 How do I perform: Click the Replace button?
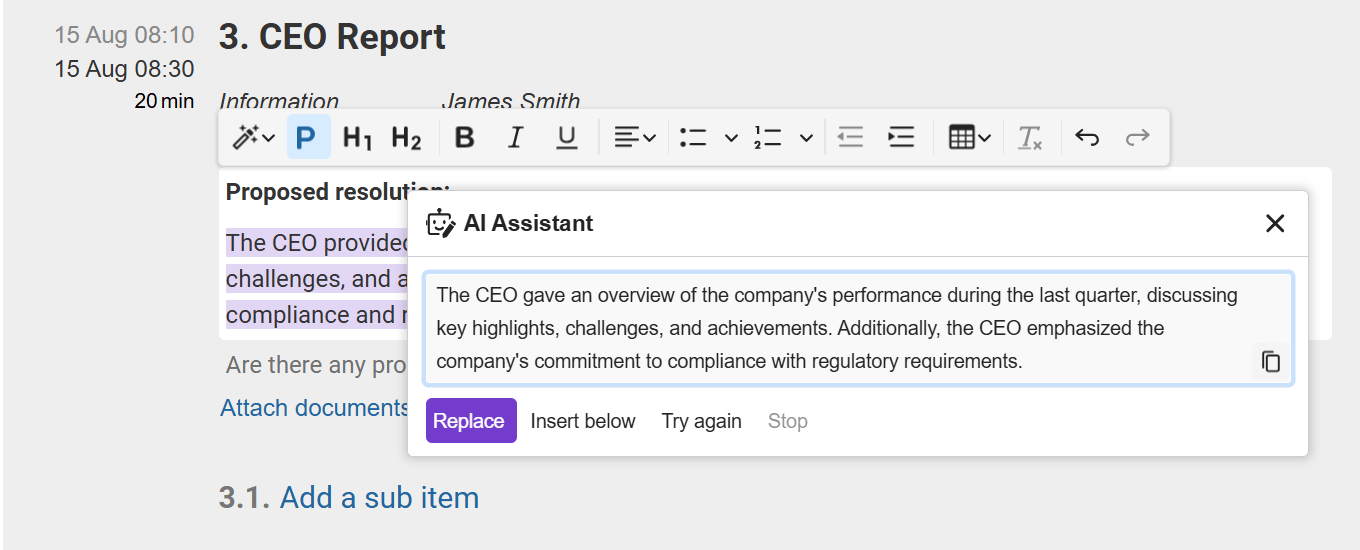coord(471,421)
